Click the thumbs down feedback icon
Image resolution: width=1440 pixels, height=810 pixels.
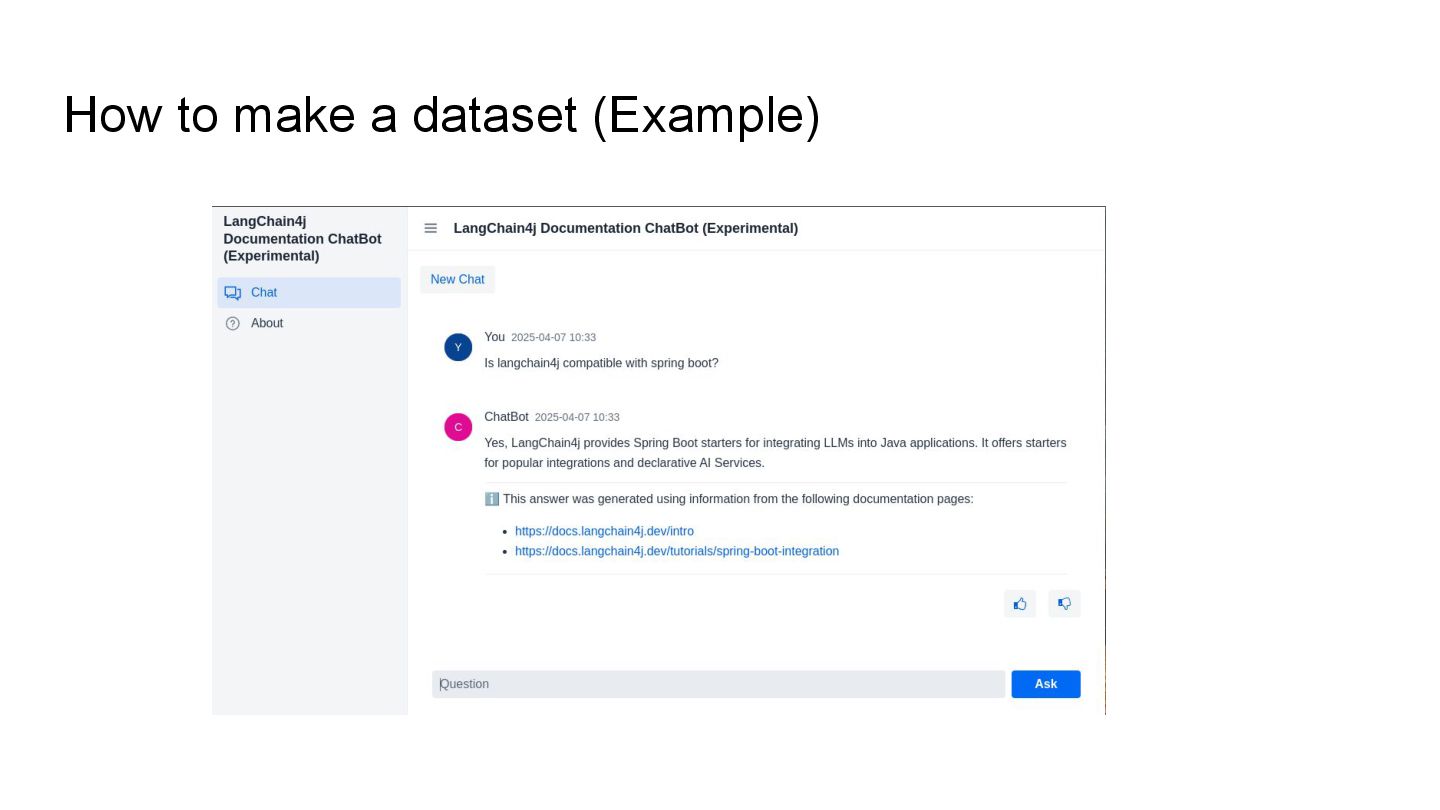1064,604
